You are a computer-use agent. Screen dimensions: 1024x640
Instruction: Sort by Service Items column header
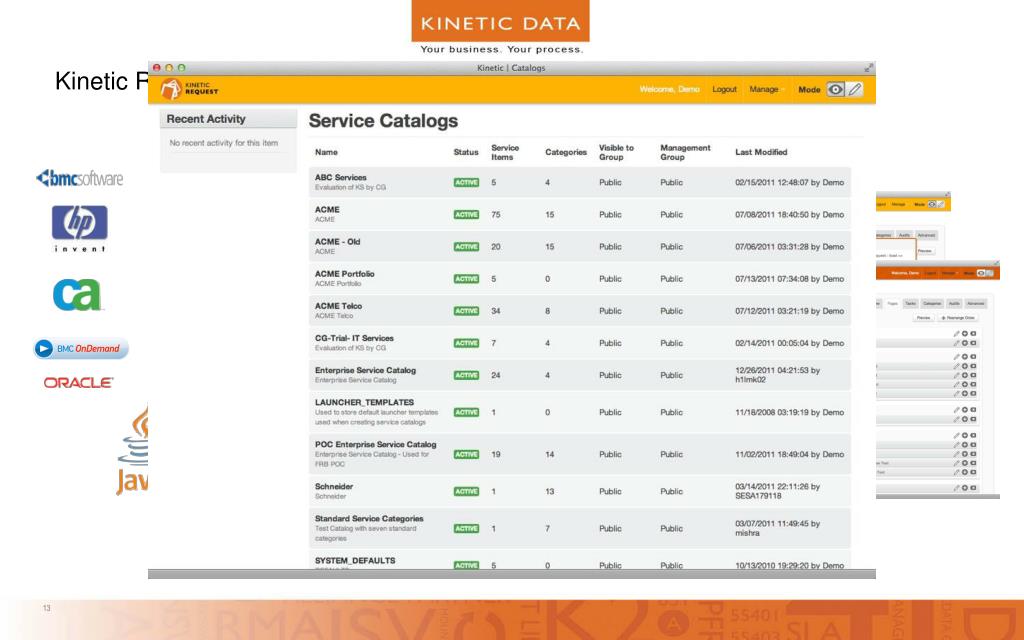click(x=505, y=152)
